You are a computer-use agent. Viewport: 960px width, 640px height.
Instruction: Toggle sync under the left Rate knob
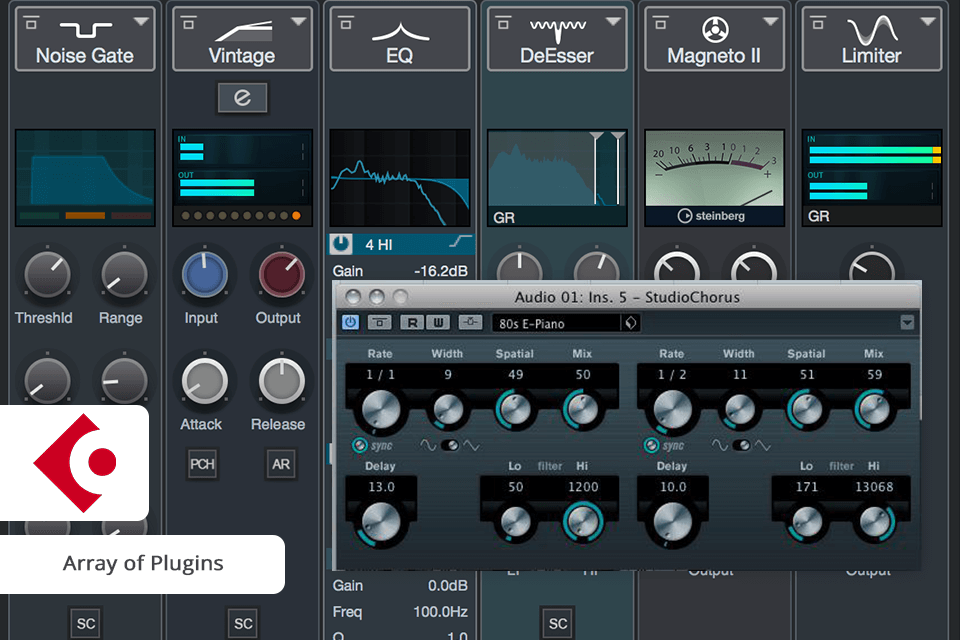pyautogui.click(x=359, y=445)
